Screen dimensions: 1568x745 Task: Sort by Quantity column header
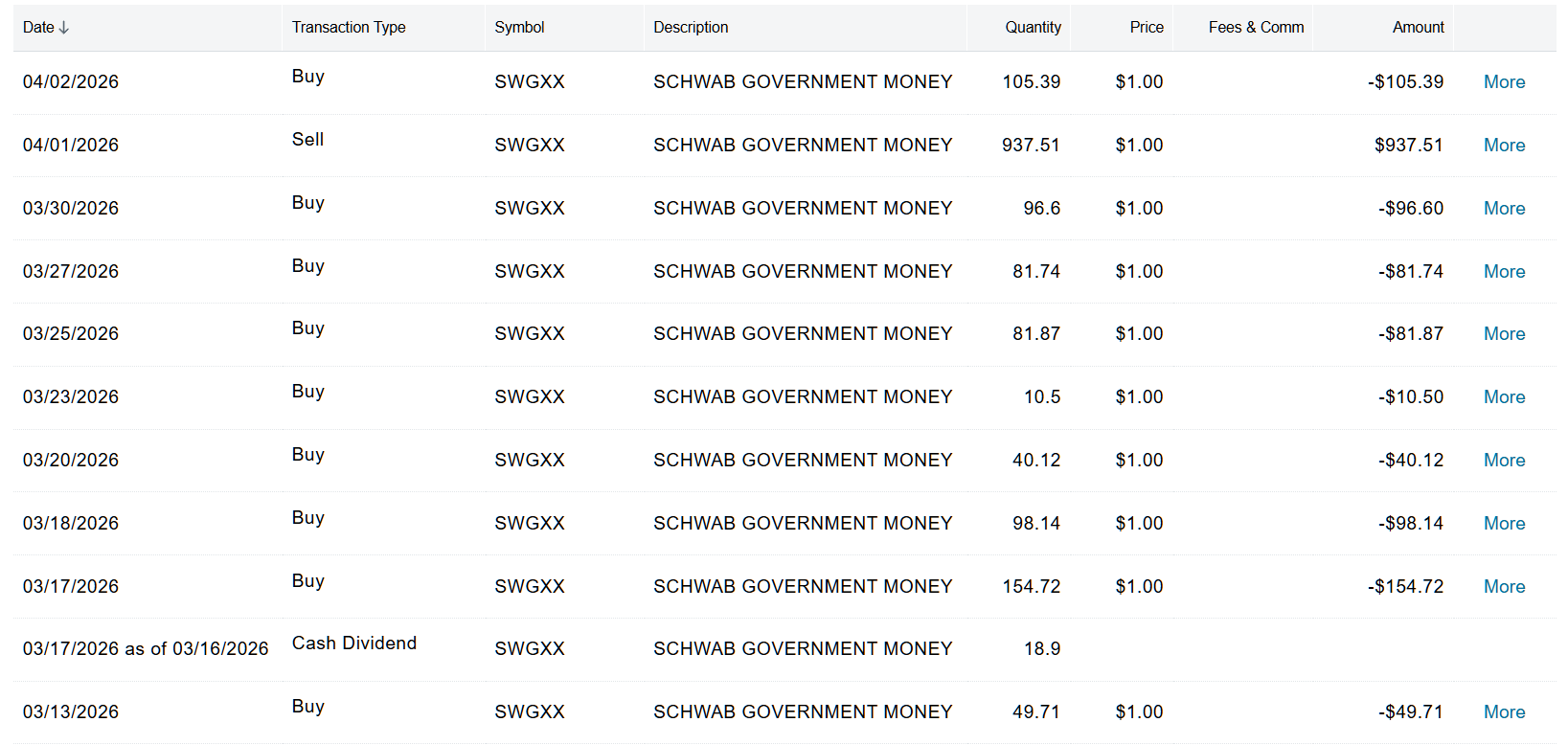coord(1033,28)
